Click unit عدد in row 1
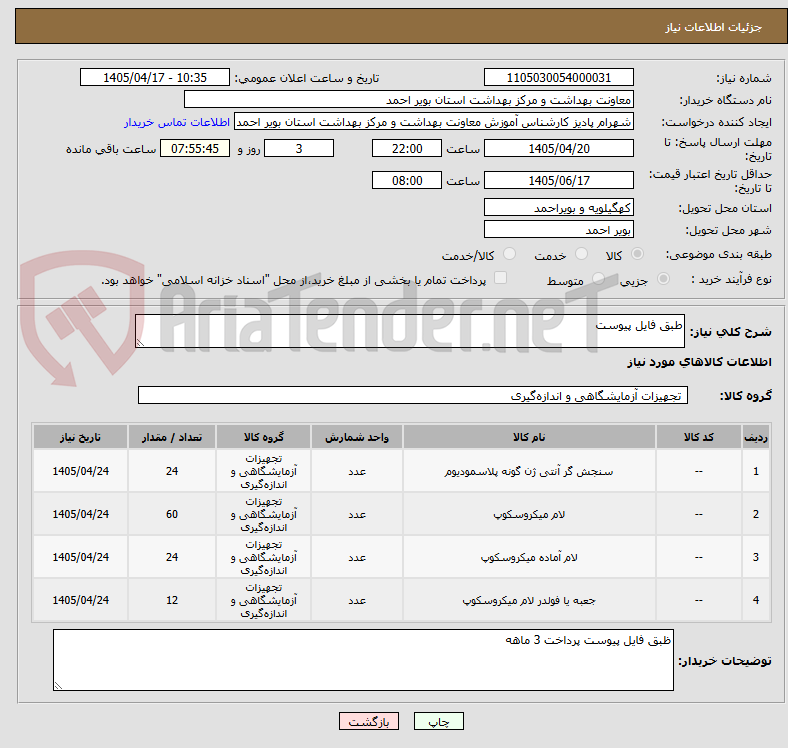 tap(357, 471)
